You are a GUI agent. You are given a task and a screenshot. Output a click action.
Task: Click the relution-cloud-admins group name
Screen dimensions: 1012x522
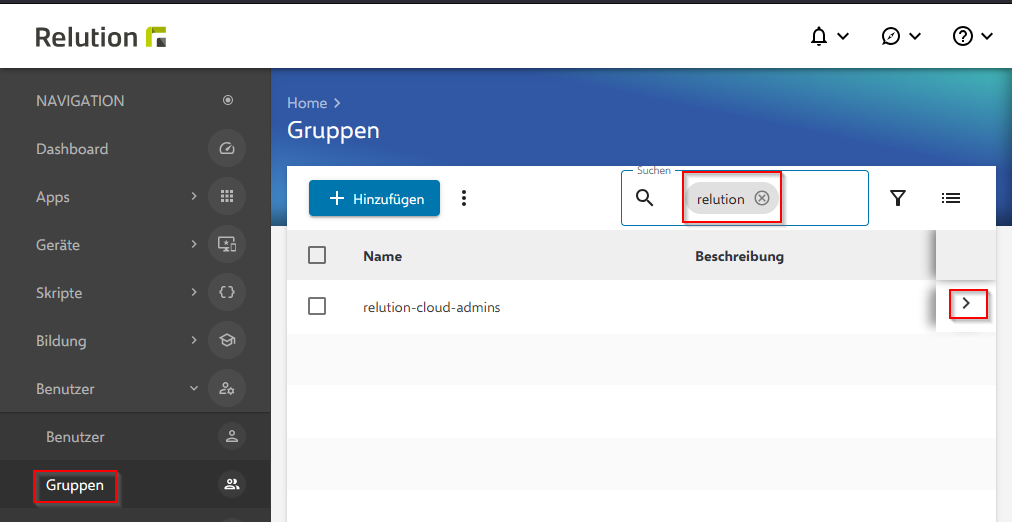pyautogui.click(x=432, y=308)
